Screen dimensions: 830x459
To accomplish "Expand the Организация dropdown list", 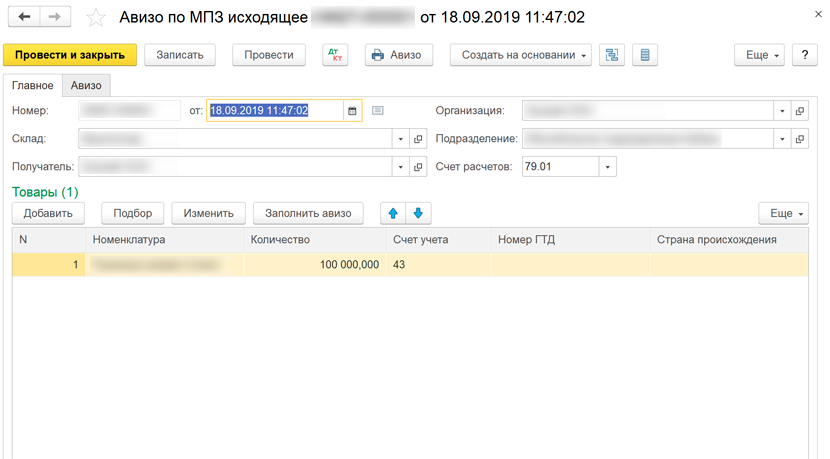I will [x=781, y=111].
